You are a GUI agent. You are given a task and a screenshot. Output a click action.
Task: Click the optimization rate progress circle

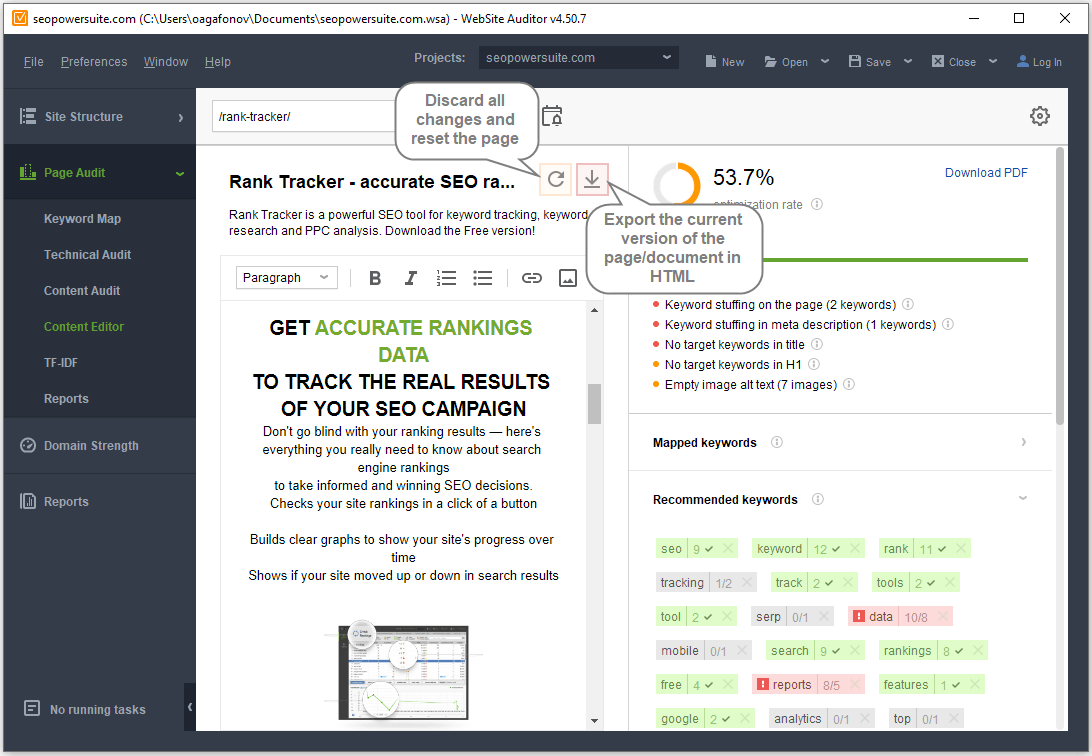tap(677, 185)
